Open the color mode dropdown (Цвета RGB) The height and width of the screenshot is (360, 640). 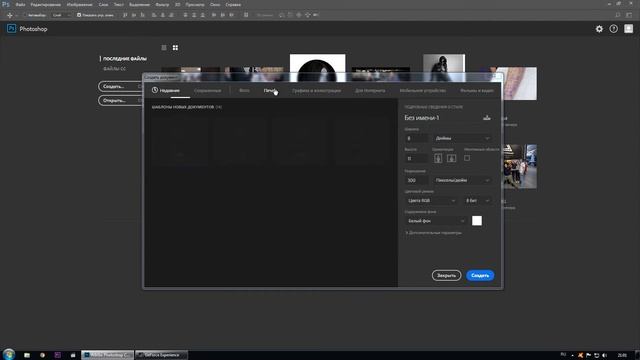point(431,201)
